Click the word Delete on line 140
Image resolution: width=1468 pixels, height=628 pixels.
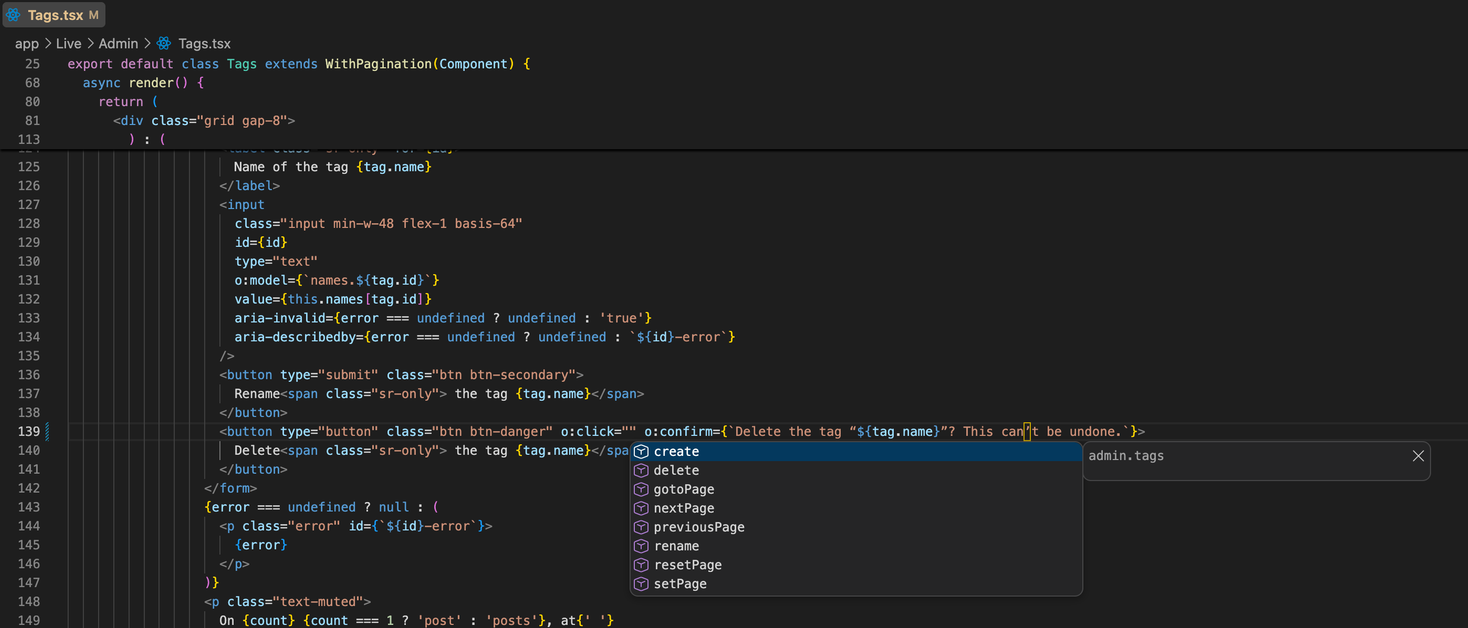coord(257,452)
